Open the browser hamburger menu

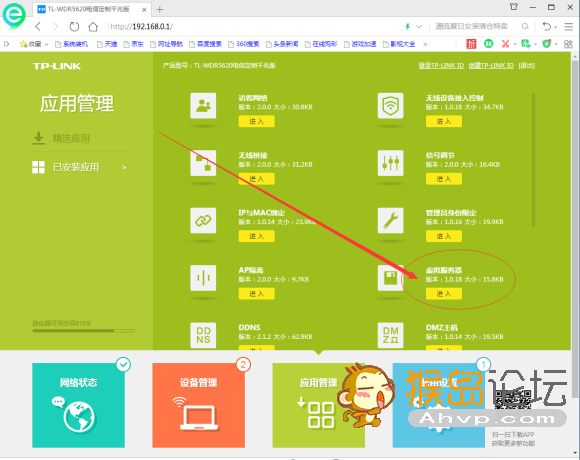click(x=569, y=27)
